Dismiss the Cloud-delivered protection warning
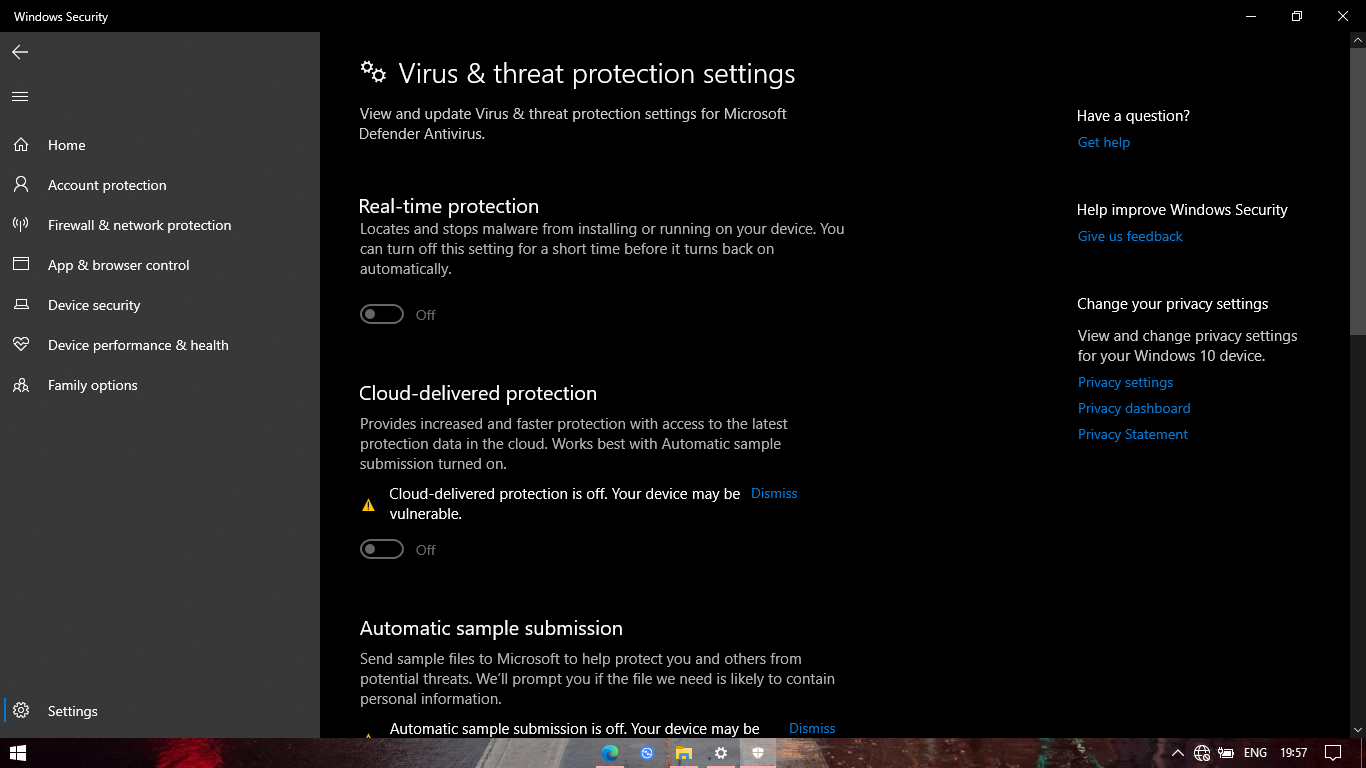 (773, 492)
